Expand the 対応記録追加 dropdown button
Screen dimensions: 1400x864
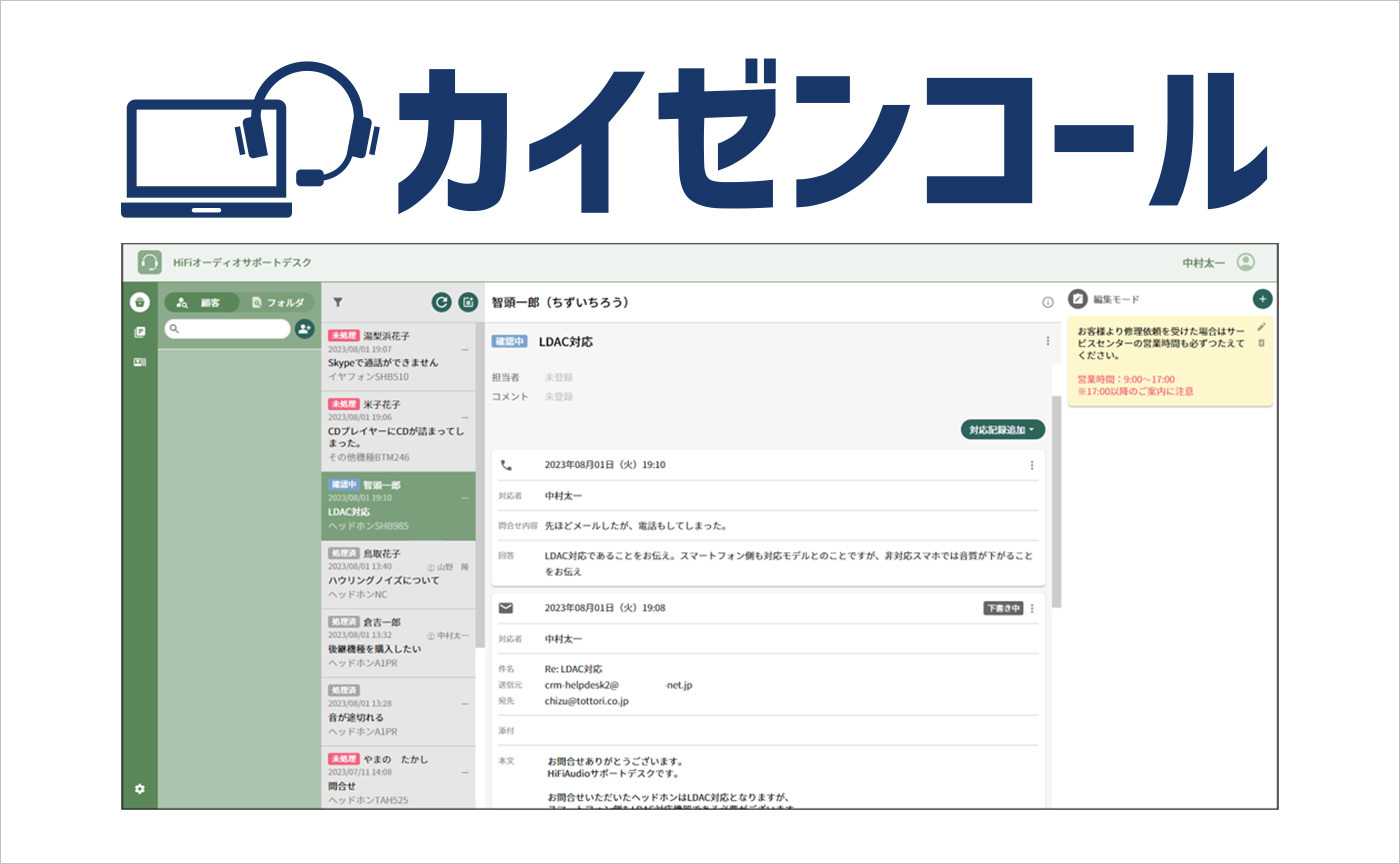tap(1003, 429)
